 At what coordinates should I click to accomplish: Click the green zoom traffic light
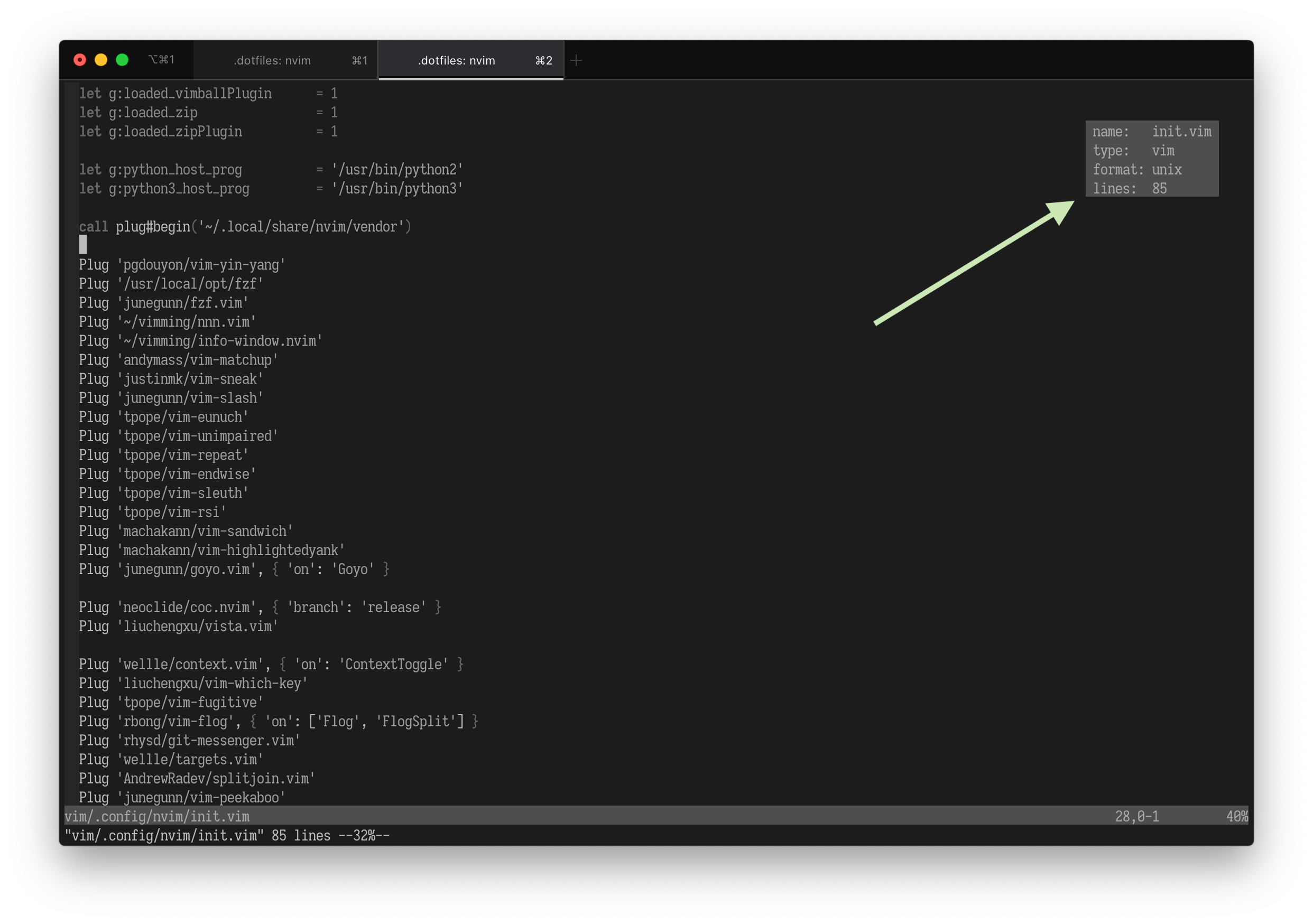[x=122, y=59]
